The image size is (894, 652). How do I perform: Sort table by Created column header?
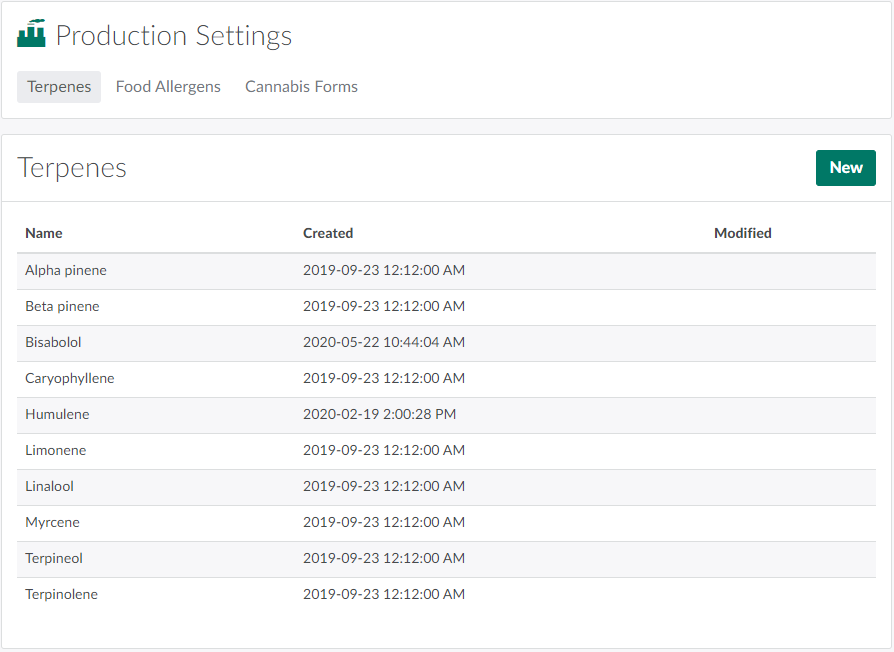pos(328,233)
